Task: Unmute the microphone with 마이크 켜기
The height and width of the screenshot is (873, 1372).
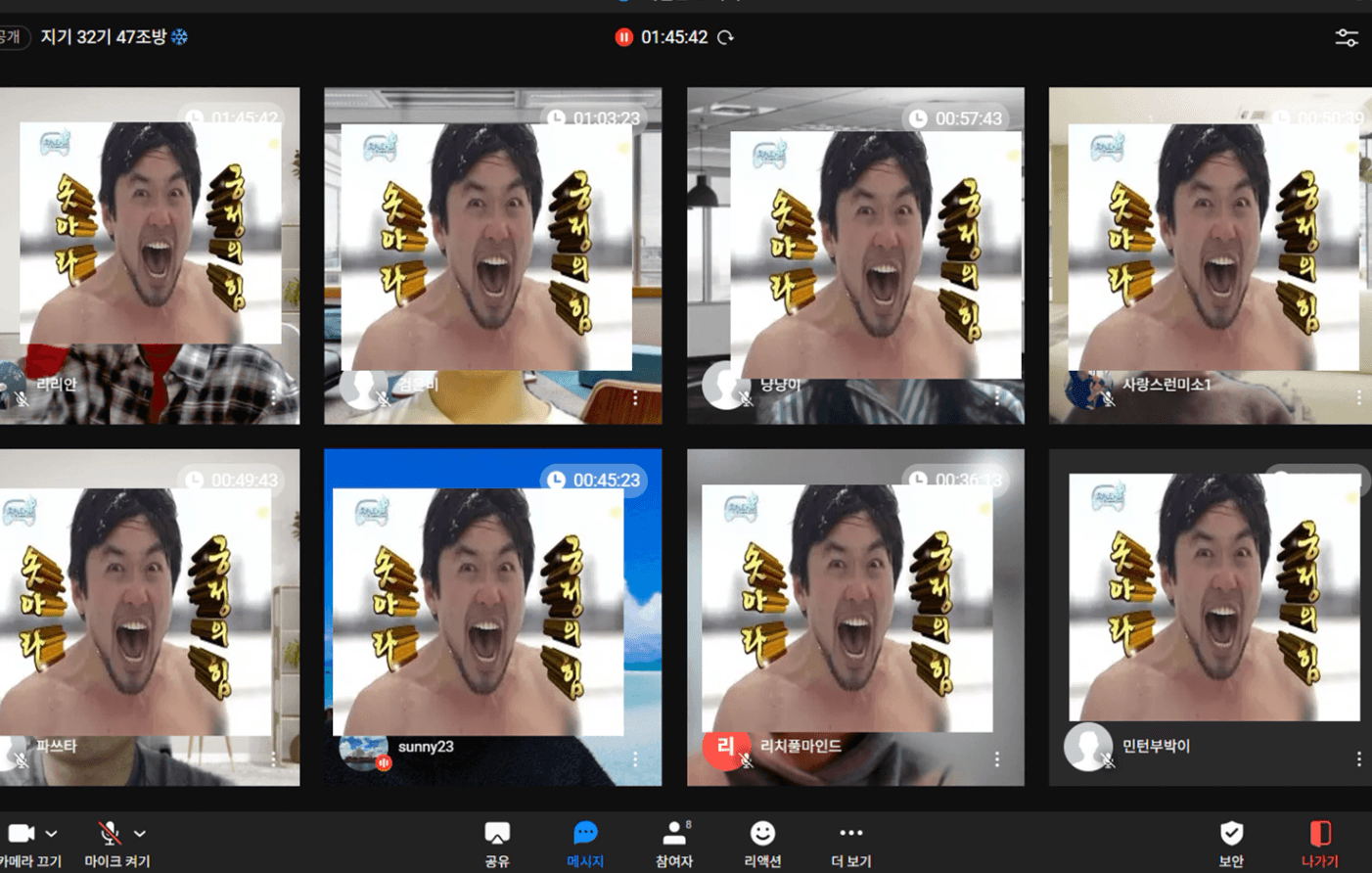Action: pyautogui.click(x=110, y=834)
